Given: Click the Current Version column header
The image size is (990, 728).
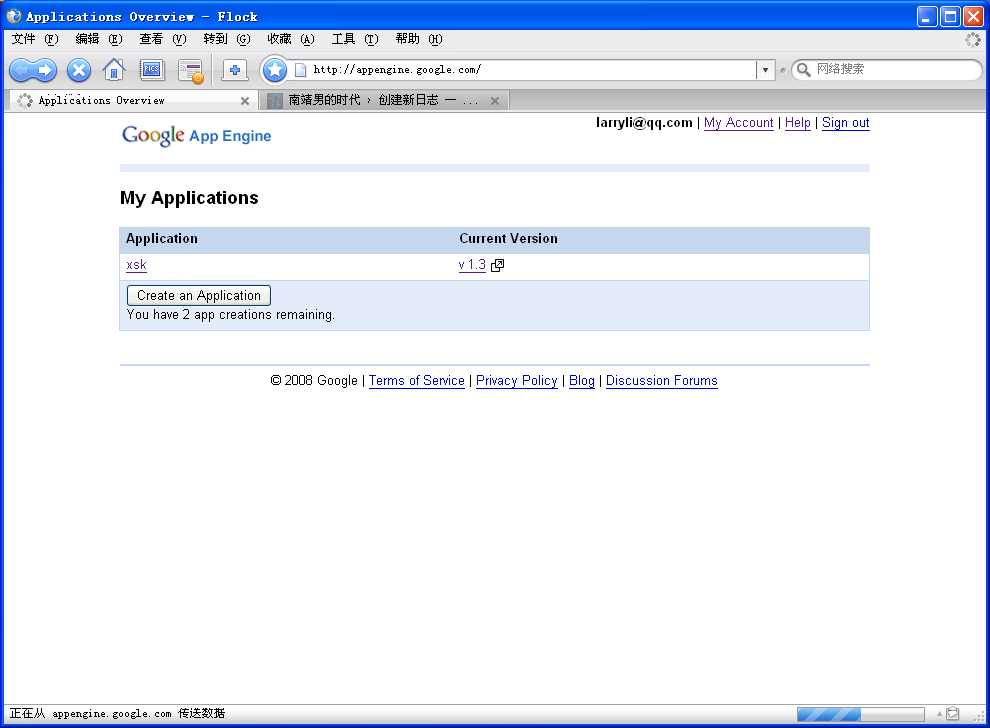Looking at the screenshot, I should coord(508,239).
